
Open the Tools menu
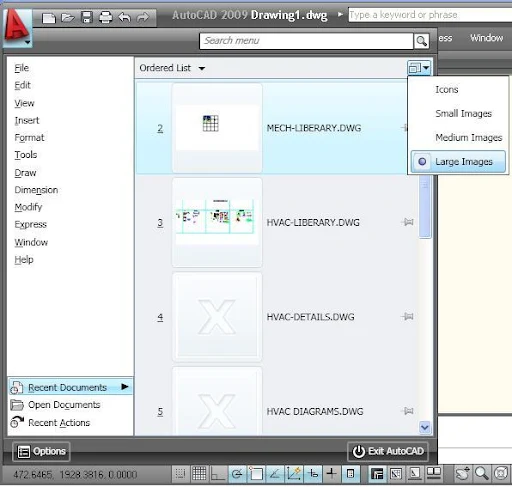point(26,155)
